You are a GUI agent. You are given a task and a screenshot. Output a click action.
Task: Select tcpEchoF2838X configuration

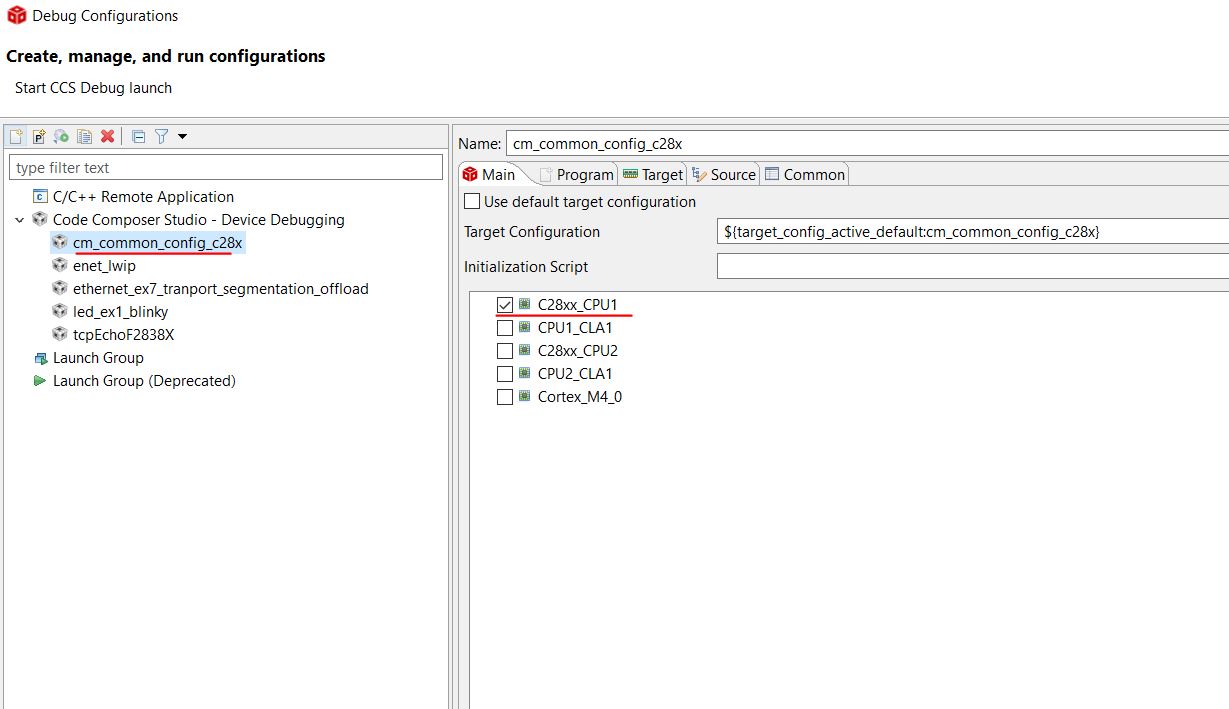point(123,335)
